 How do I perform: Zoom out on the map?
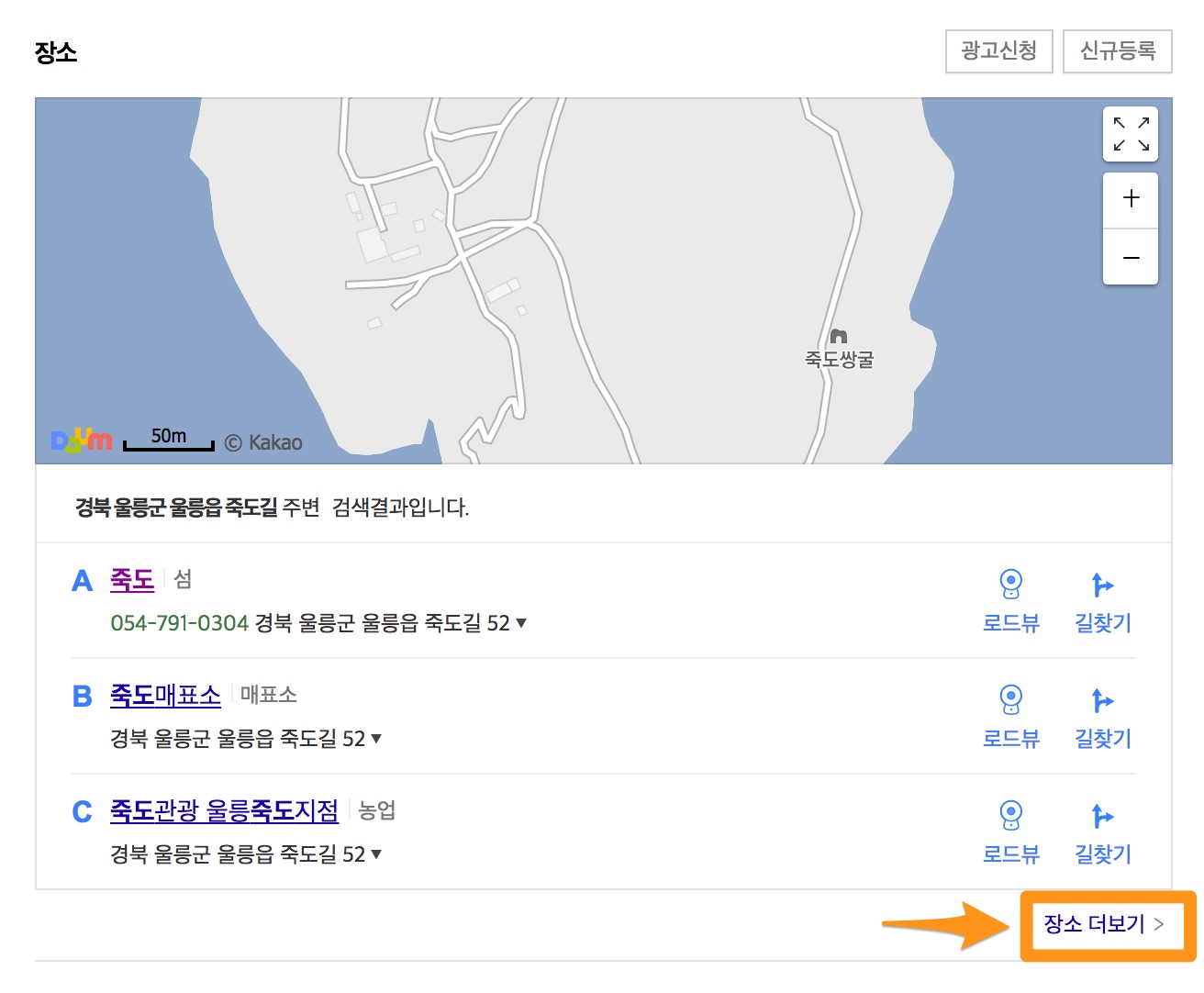[x=1131, y=258]
